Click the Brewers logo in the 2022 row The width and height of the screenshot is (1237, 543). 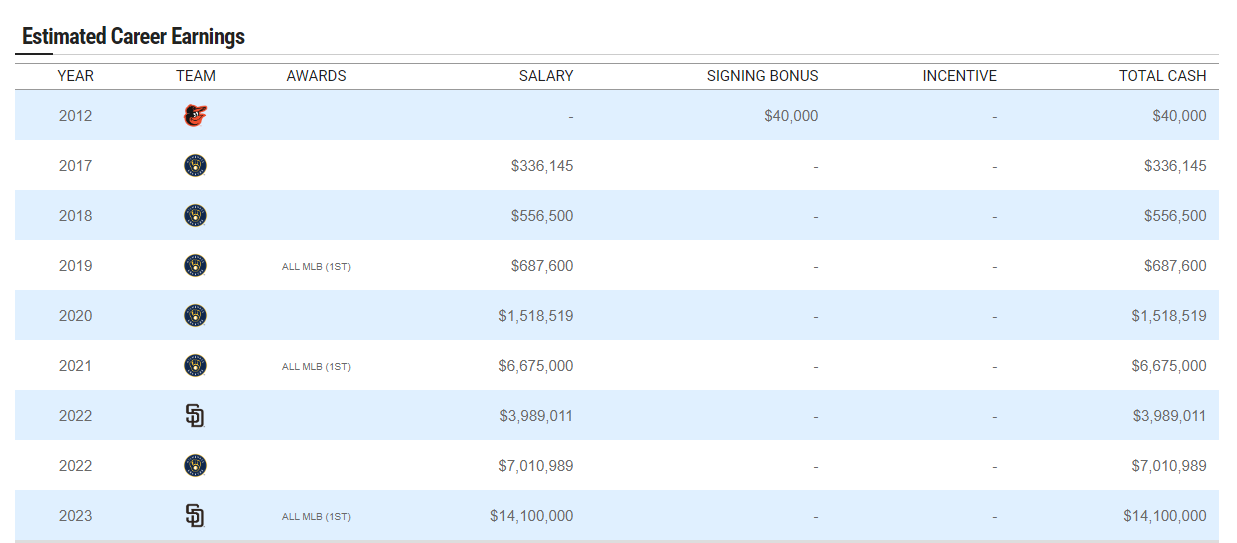pos(195,466)
